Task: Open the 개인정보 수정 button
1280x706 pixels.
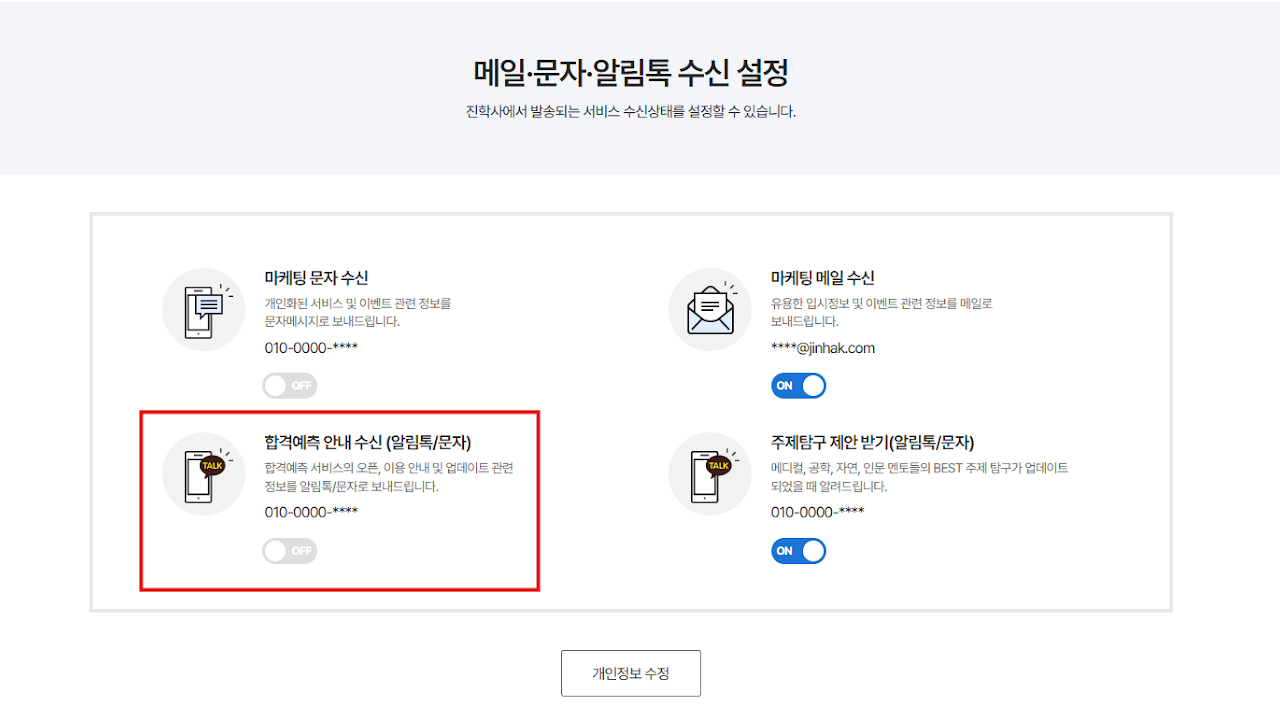Action: 631,673
